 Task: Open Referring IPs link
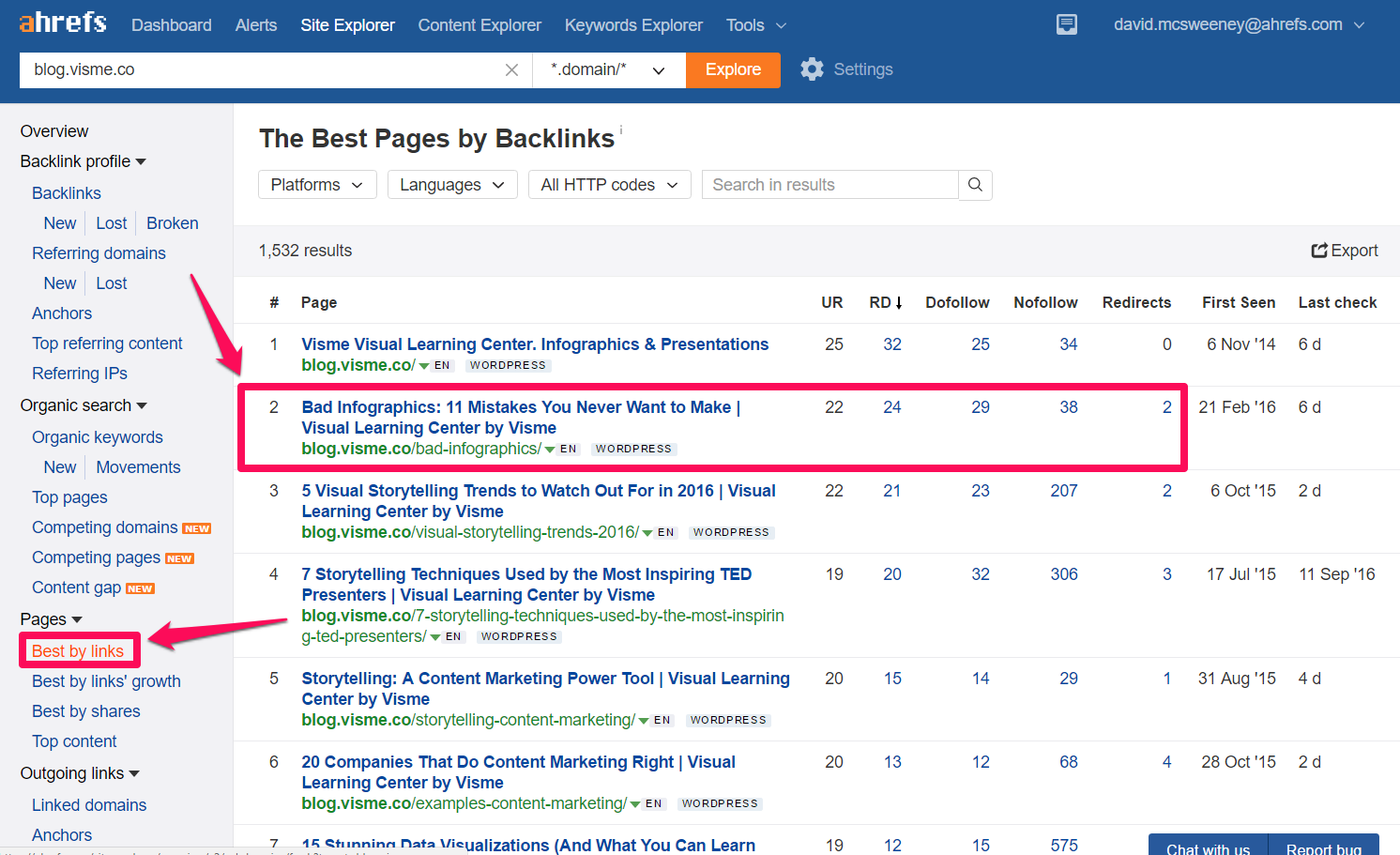[x=80, y=374]
